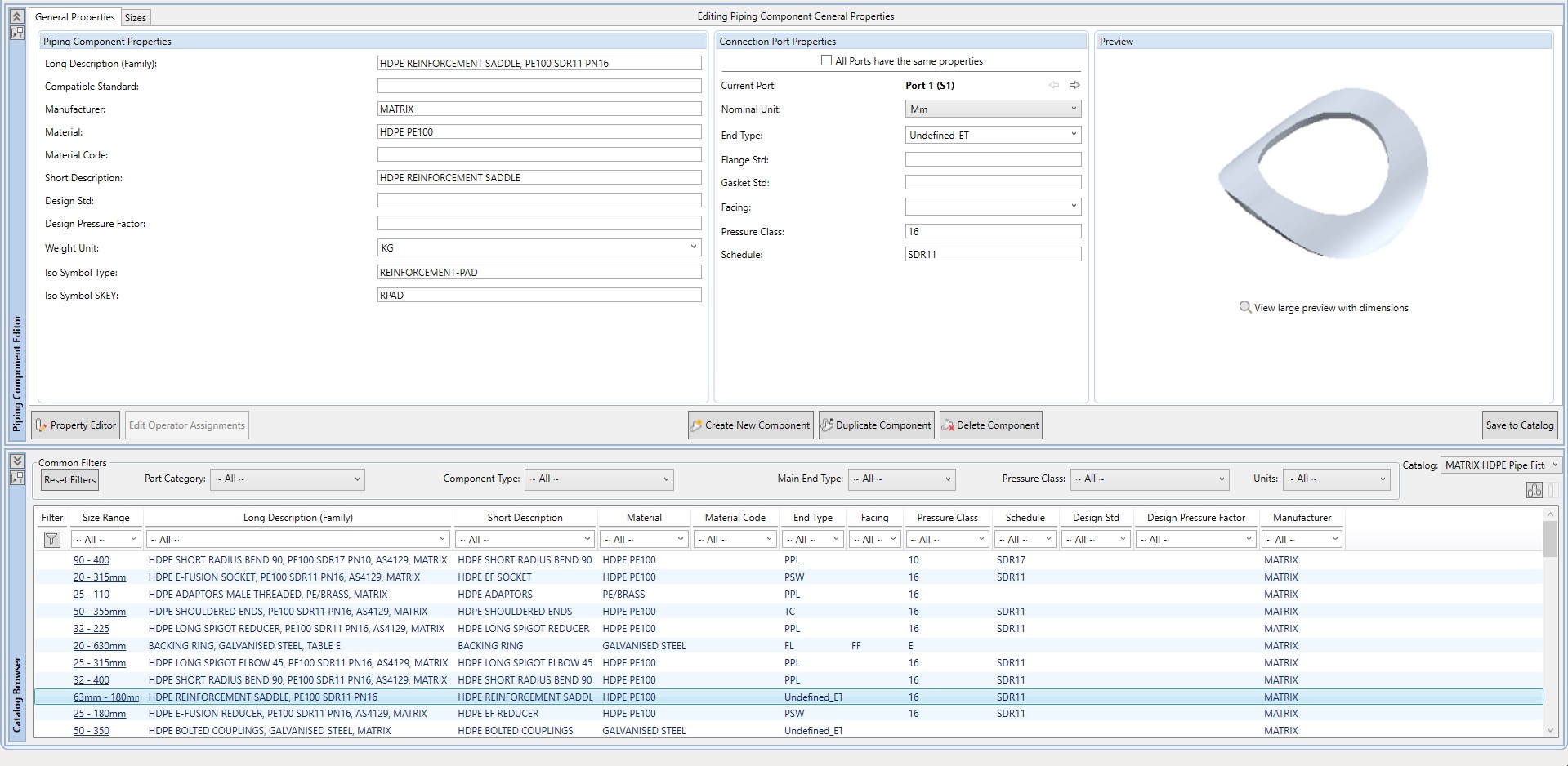Open the magnifier for large preview
Image resolution: width=1568 pixels, height=766 pixels.
[x=1244, y=307]
